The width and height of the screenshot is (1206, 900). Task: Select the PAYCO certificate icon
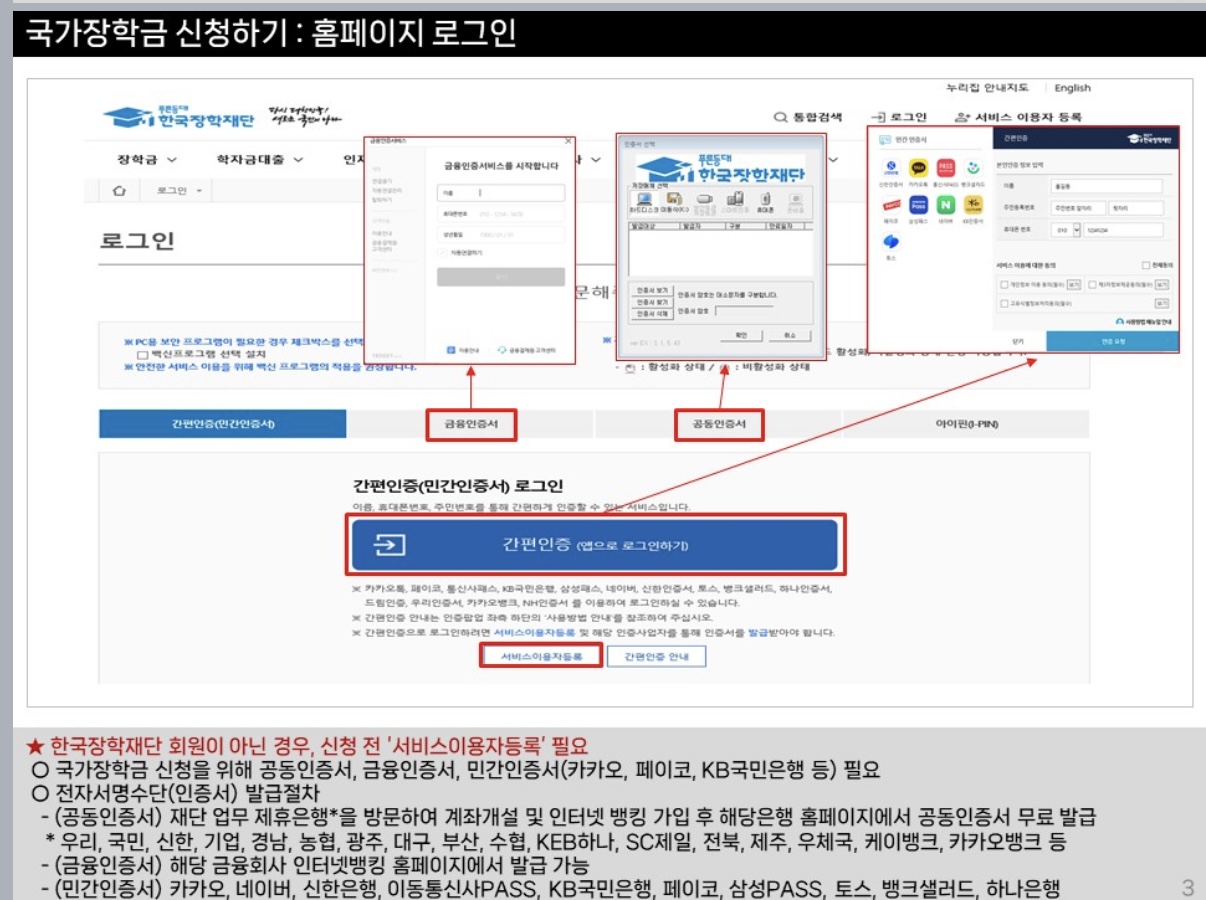pyautogui.click(x=891, y=205)
